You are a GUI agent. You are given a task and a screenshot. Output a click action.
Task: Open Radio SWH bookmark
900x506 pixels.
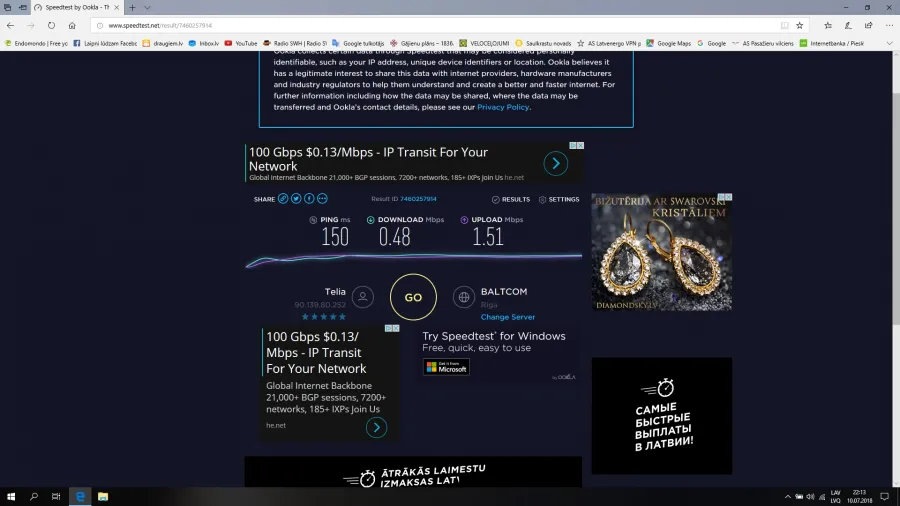295,43
